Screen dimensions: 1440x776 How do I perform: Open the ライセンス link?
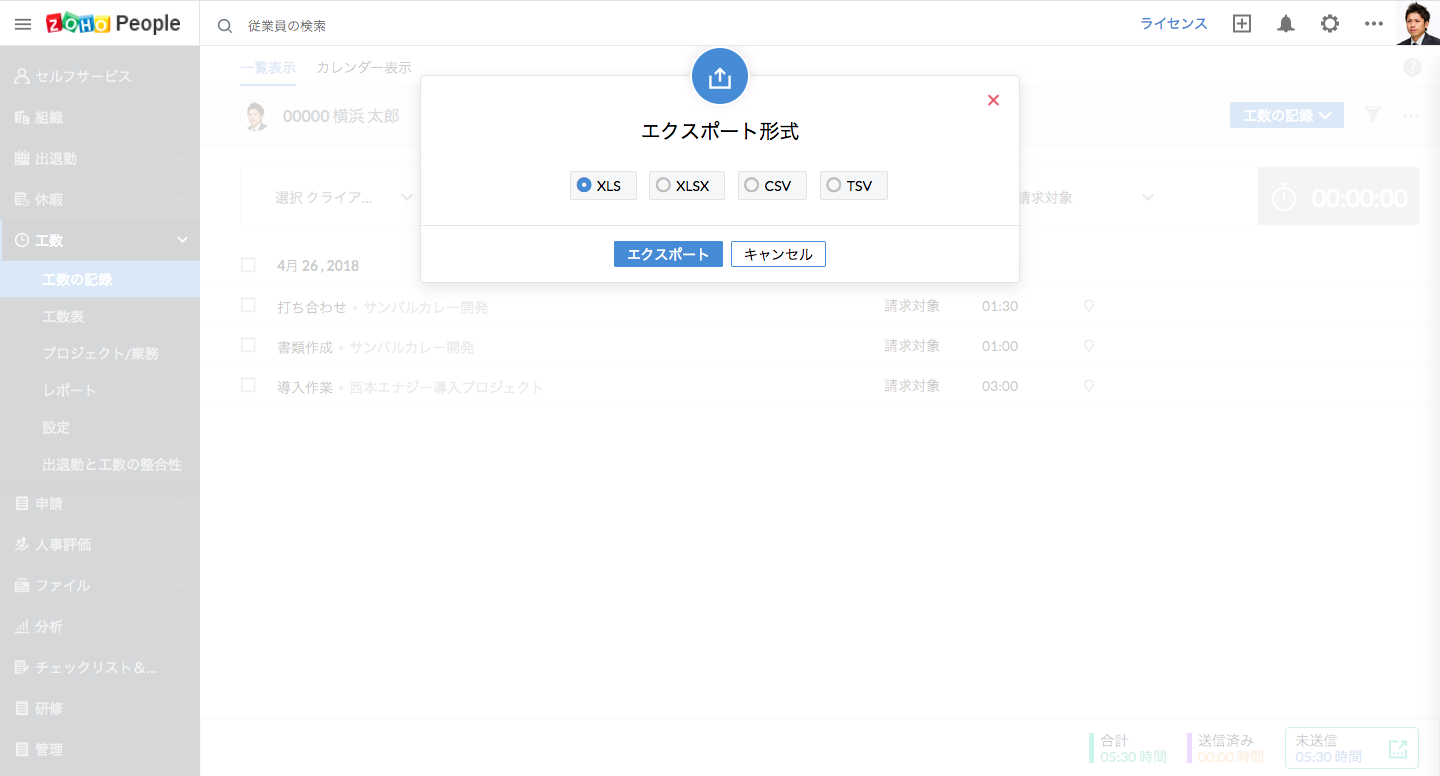point(1174,24)
